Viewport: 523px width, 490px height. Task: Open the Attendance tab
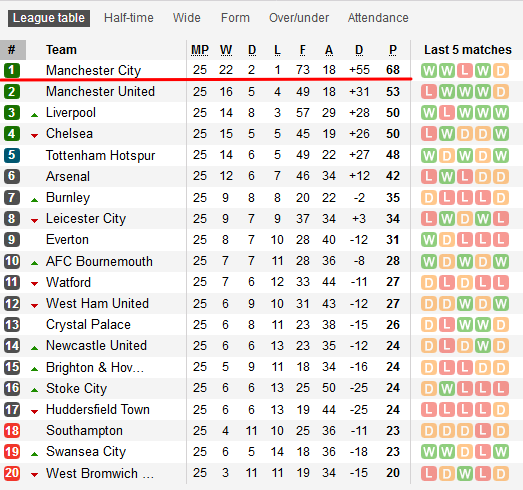[378, 18]
